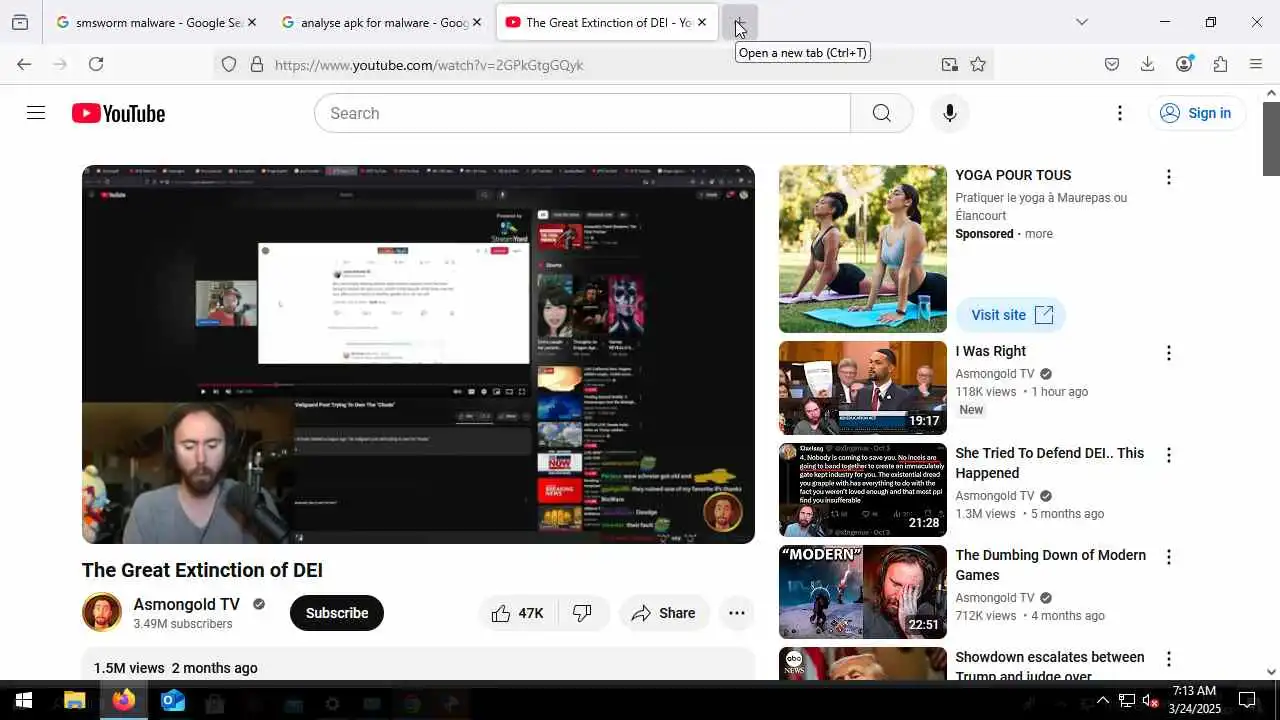This screenshot has width=1280, height=720.
Task: Open more actions menu next to Share
Action: coord(737,613)
